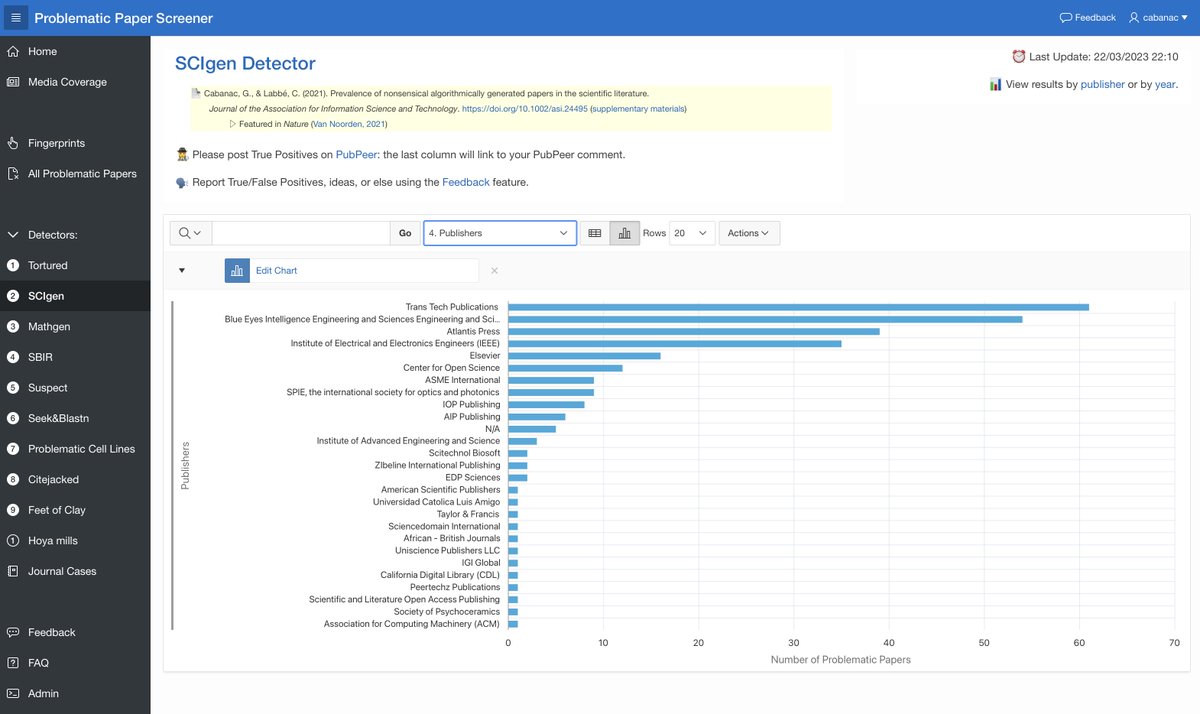
Task: Click the All Problematic Papers file icon
Action: pos(13,174)
